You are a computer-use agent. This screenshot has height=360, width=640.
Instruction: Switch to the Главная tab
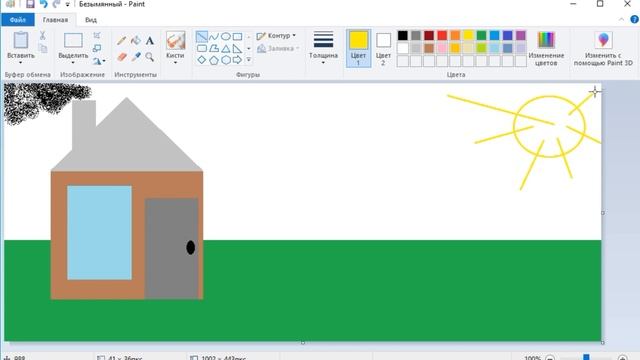(x=56, y=20)
